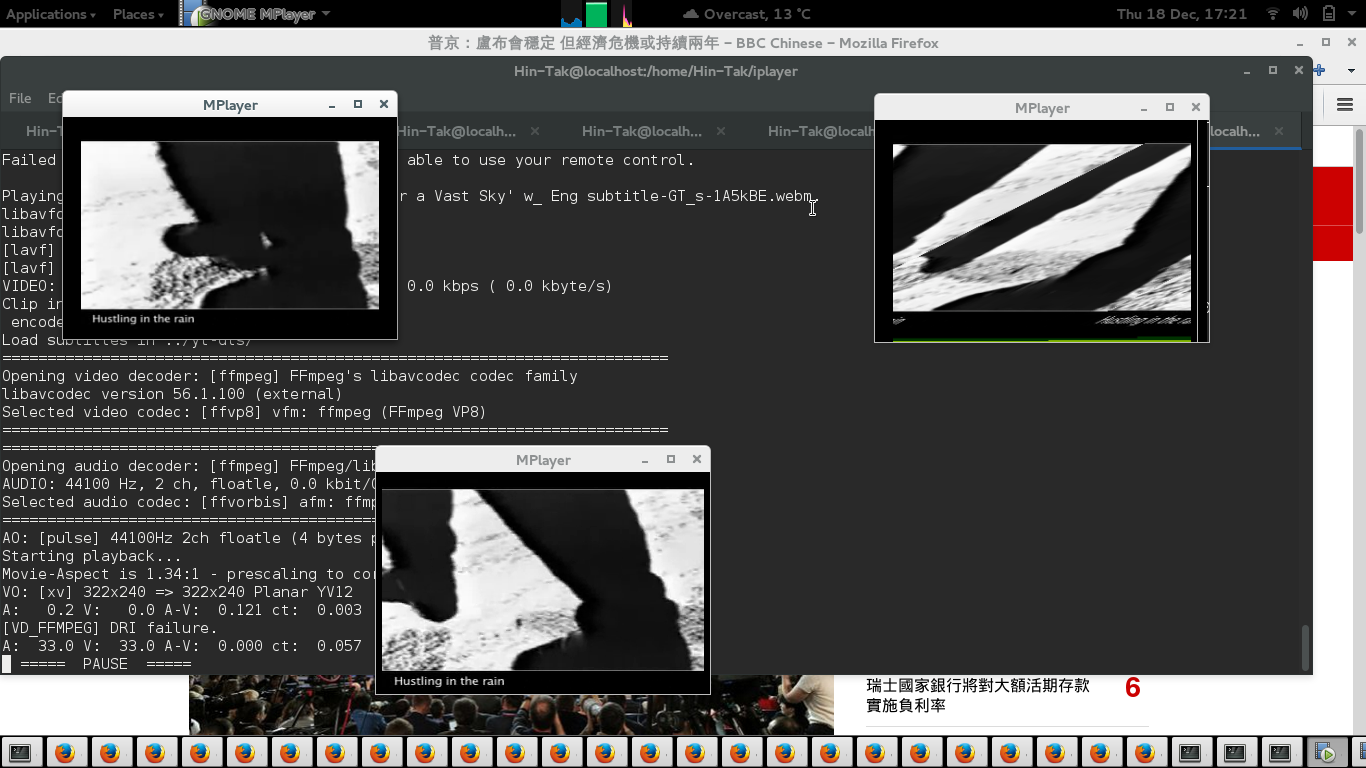The width and height of the screenshot is (1366, 768).
Task: Expand the Places menu
Action: coord(139,14)
